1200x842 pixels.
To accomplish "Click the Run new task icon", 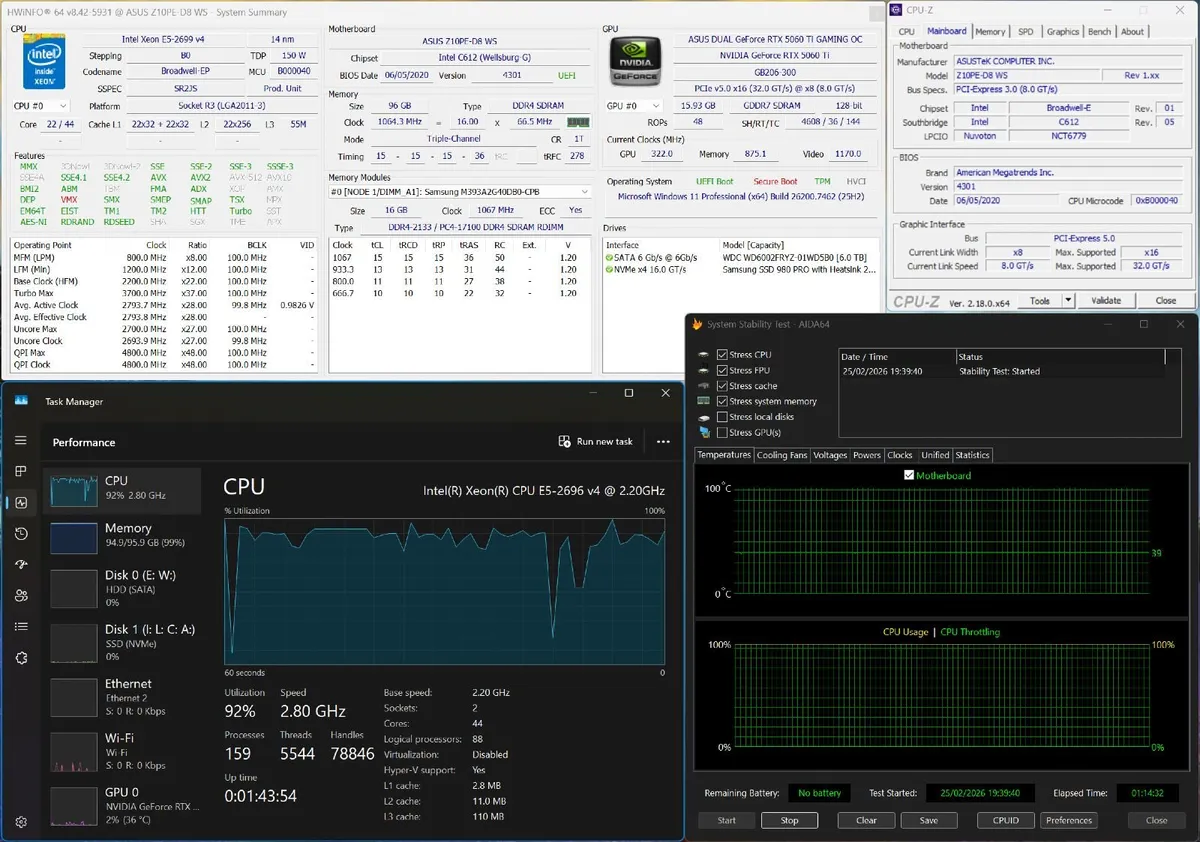I will pyautogui.click(x=564, y=441).
